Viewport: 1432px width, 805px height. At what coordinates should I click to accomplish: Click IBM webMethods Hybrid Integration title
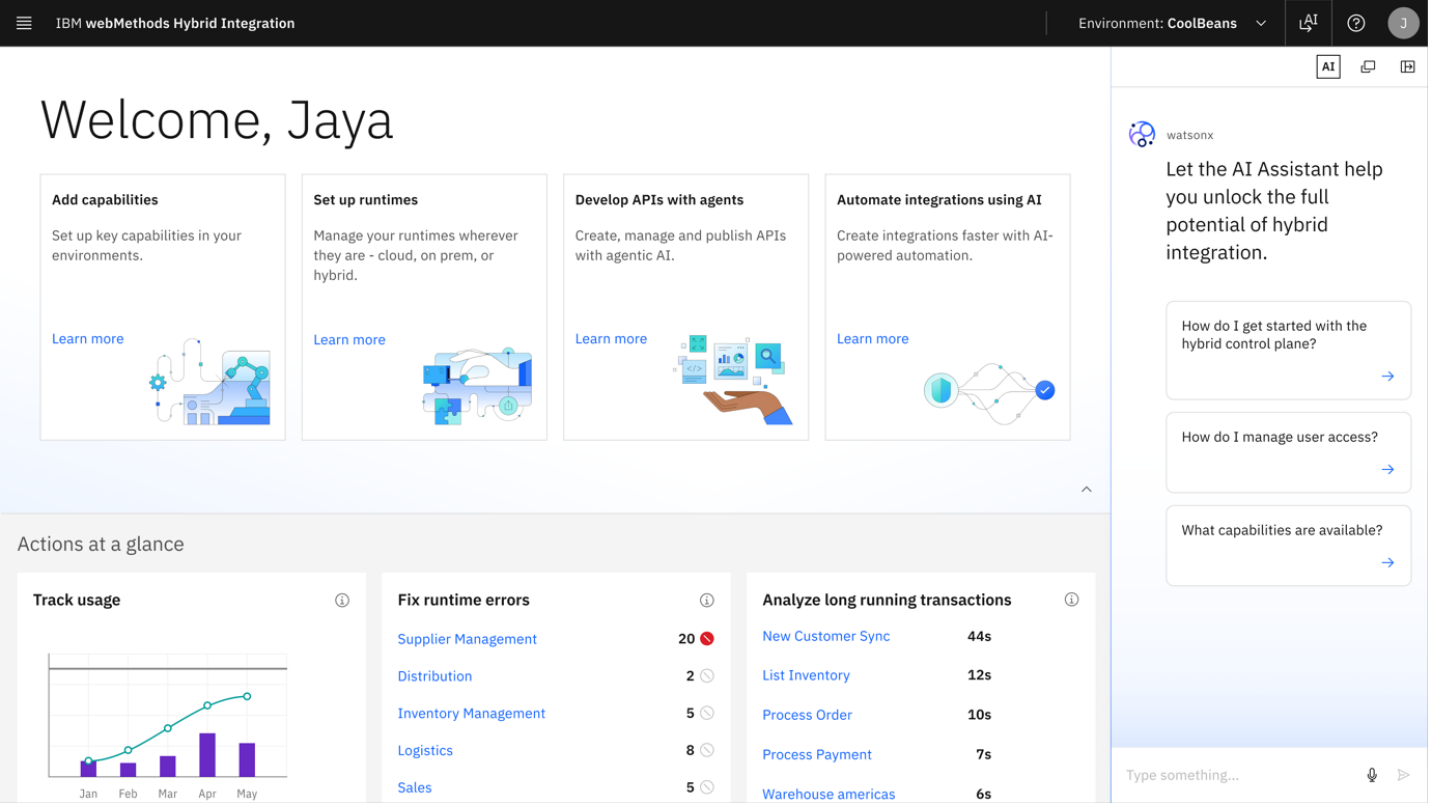pos(175,23)
